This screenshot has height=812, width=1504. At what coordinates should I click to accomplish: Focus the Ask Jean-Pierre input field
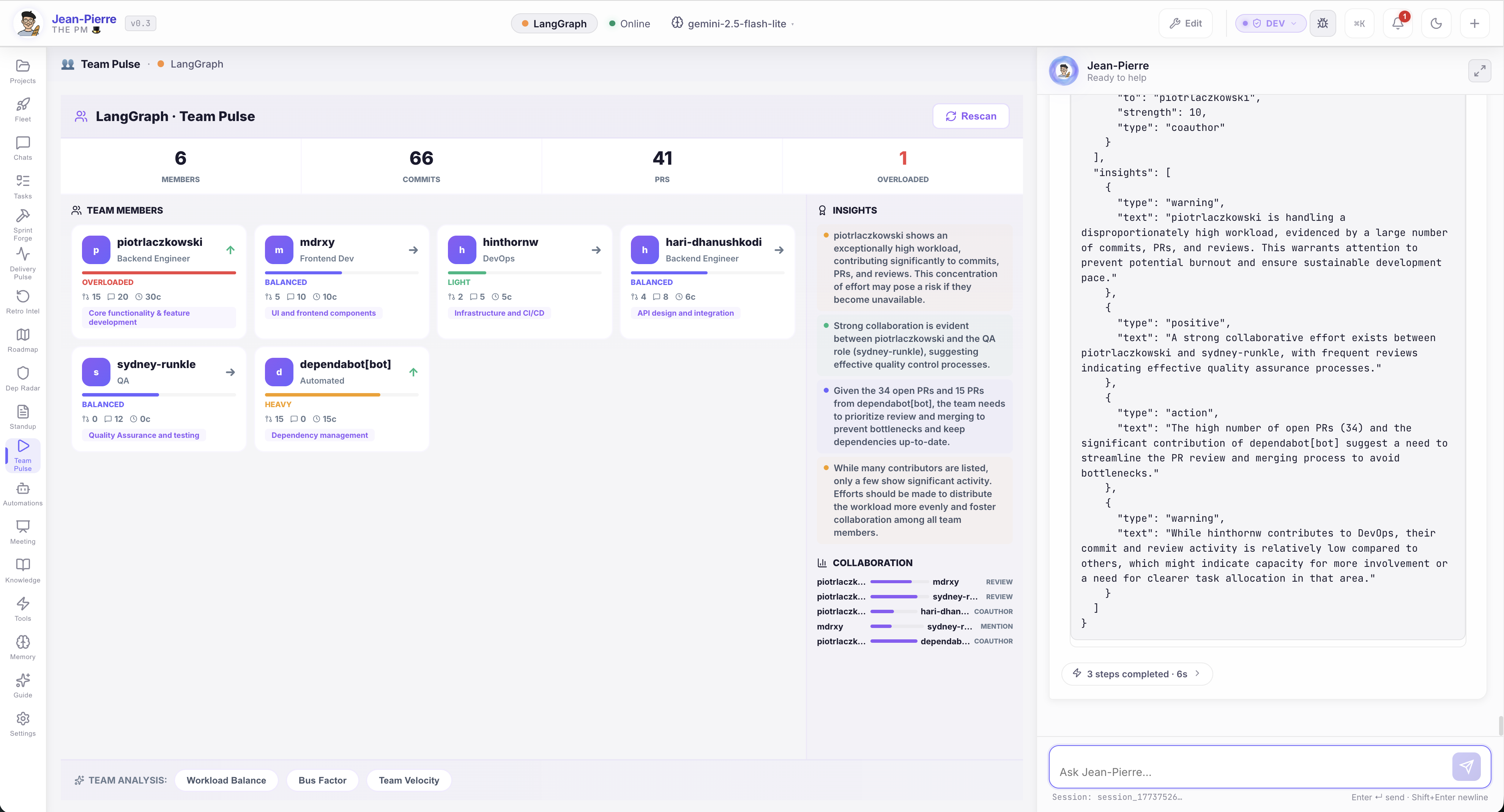pos(1249,772)
